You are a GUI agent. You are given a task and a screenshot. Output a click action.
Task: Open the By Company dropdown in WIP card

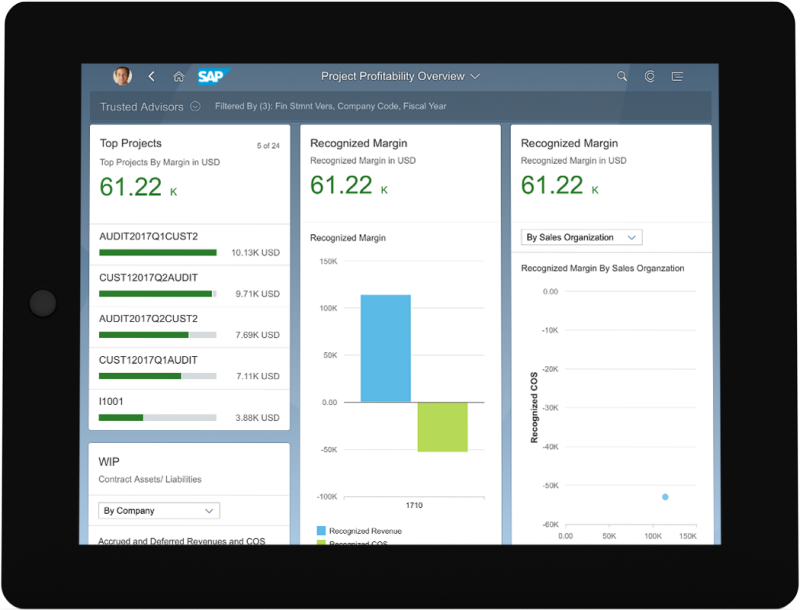tap(157, 510)
